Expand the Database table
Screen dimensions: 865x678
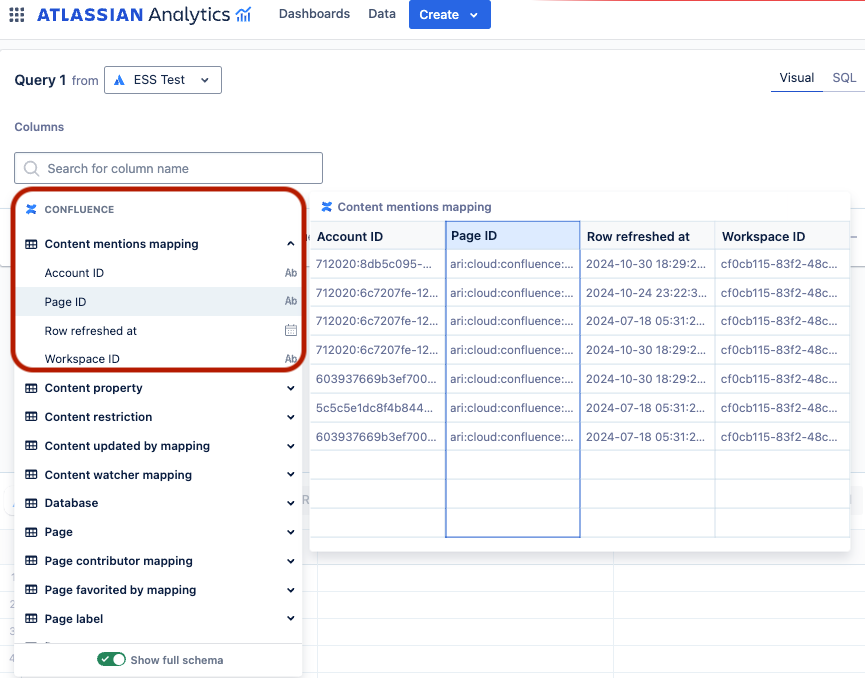(291, 503)
